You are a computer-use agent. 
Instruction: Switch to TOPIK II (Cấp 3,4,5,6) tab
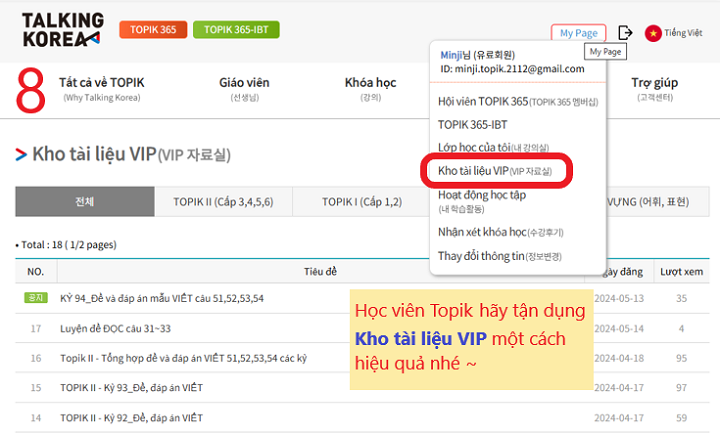click(x=223, y=201)
